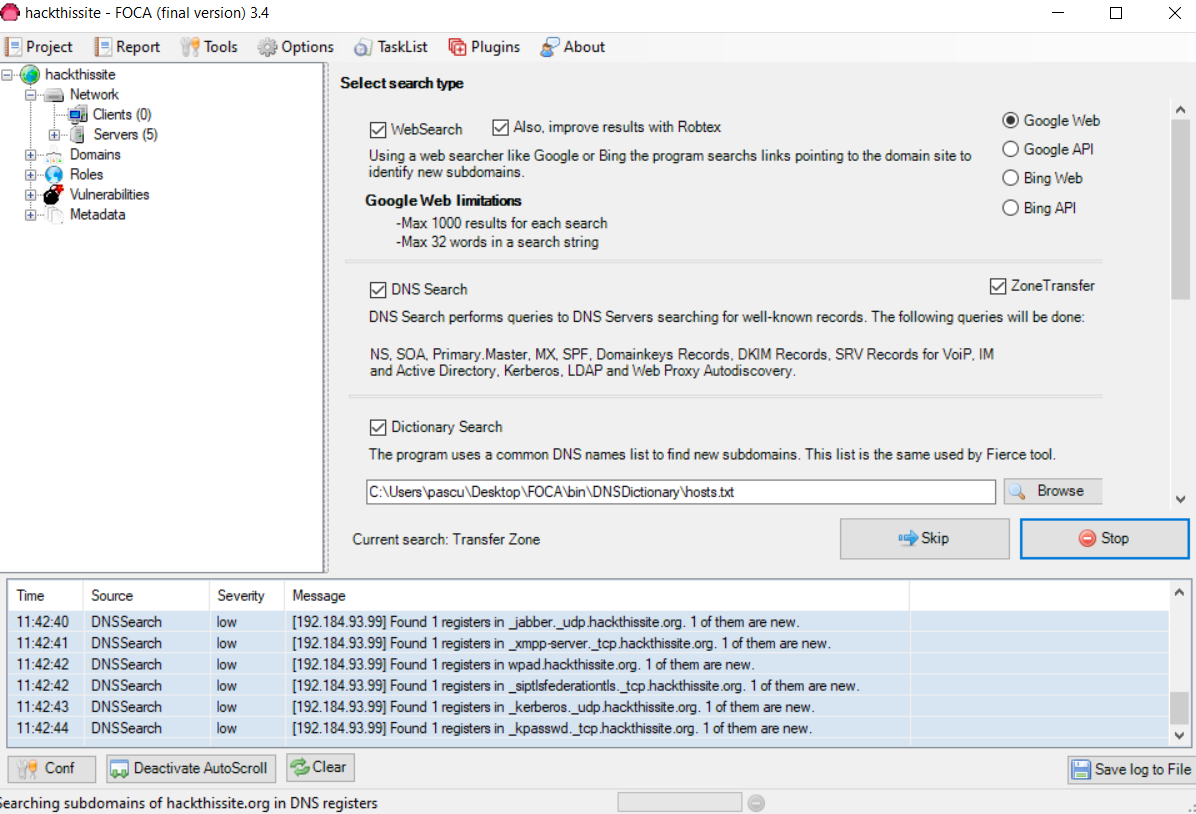The width and height of the screenshot is (1196, 814).
Task: Select the Vulnerabilities bomb icon in tree
Action: 53,195
